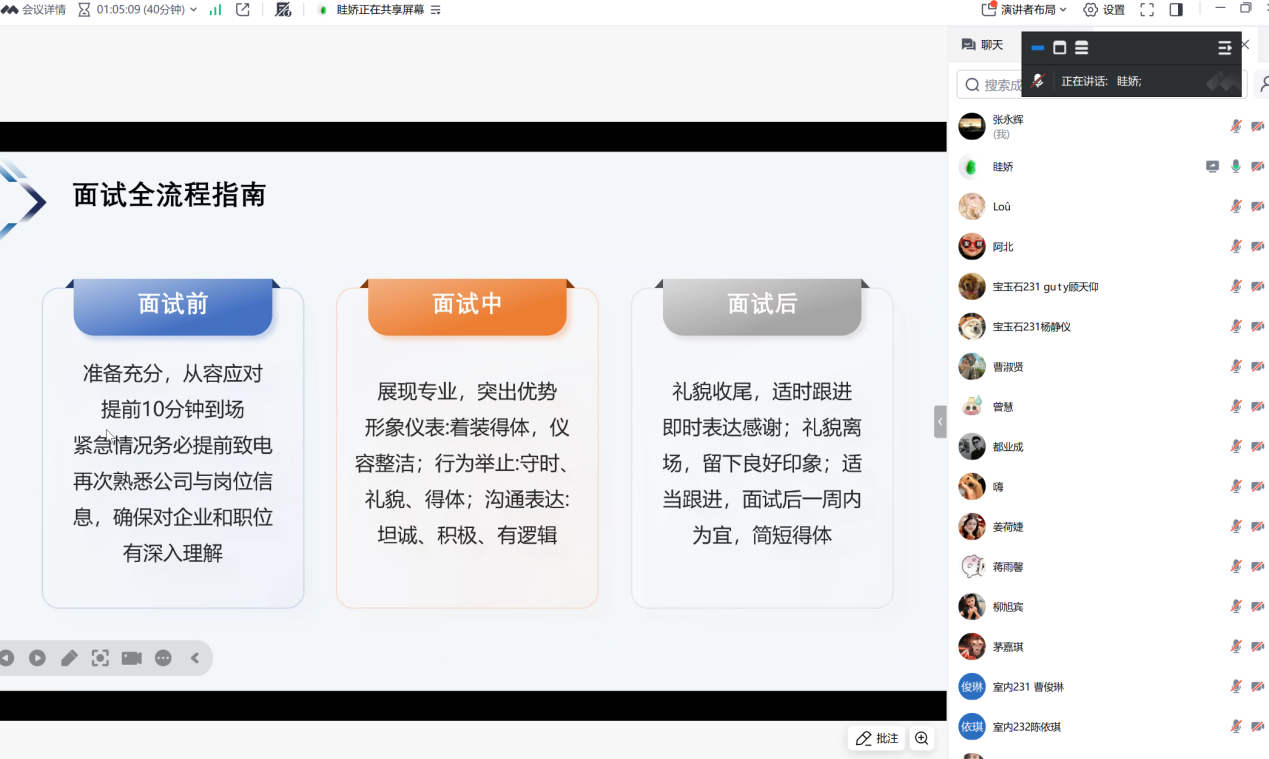This screenshot has height=759, width=1269.
Task: Open the 会议详情 meeting details
Action: coord(34,10)
